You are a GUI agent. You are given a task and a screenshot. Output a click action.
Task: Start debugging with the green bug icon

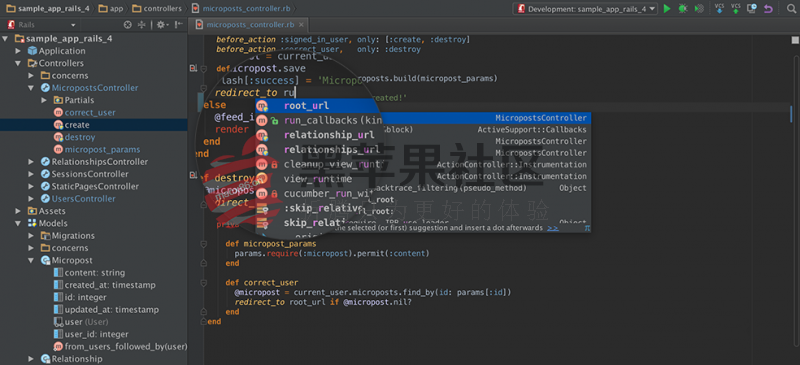683,9
